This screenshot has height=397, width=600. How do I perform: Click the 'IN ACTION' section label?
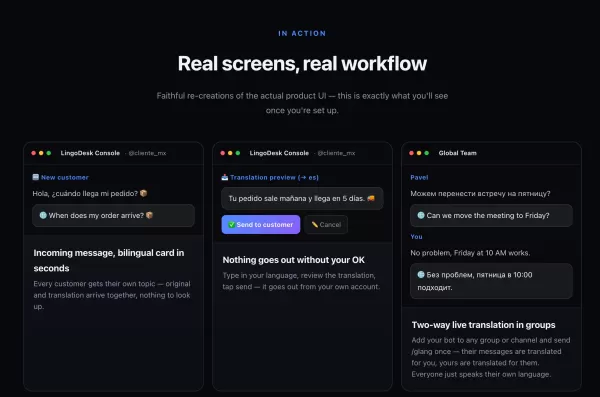coord(302,34)
